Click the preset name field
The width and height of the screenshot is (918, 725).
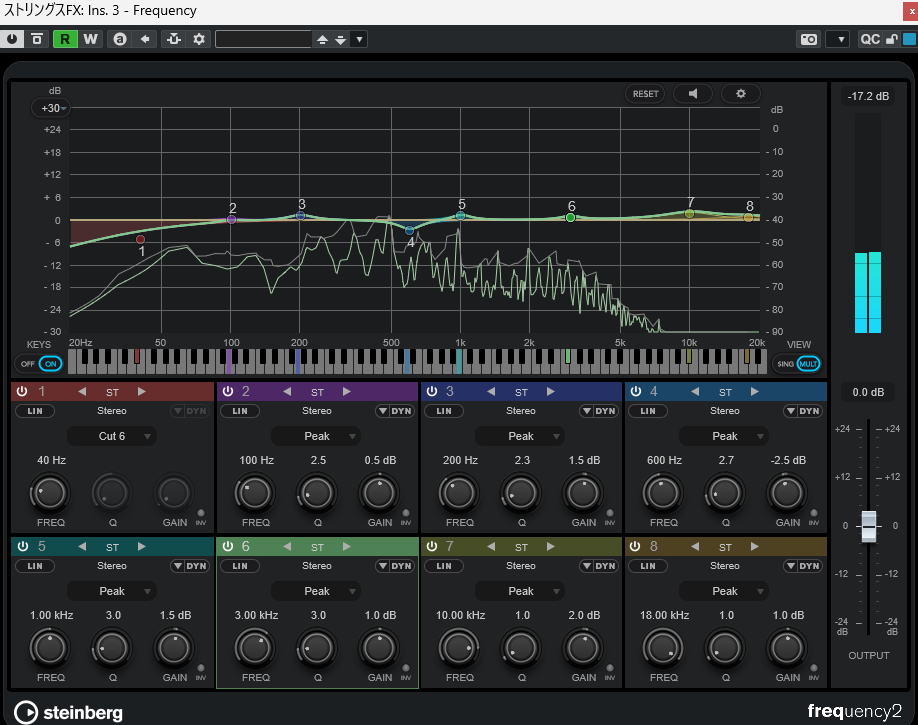click(263, 39)
